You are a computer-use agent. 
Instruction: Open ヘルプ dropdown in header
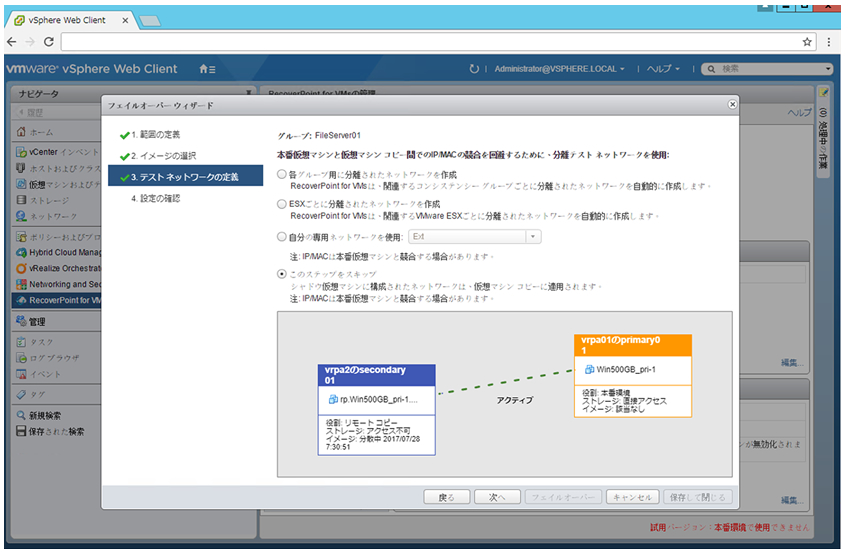(x=663, y=69)
